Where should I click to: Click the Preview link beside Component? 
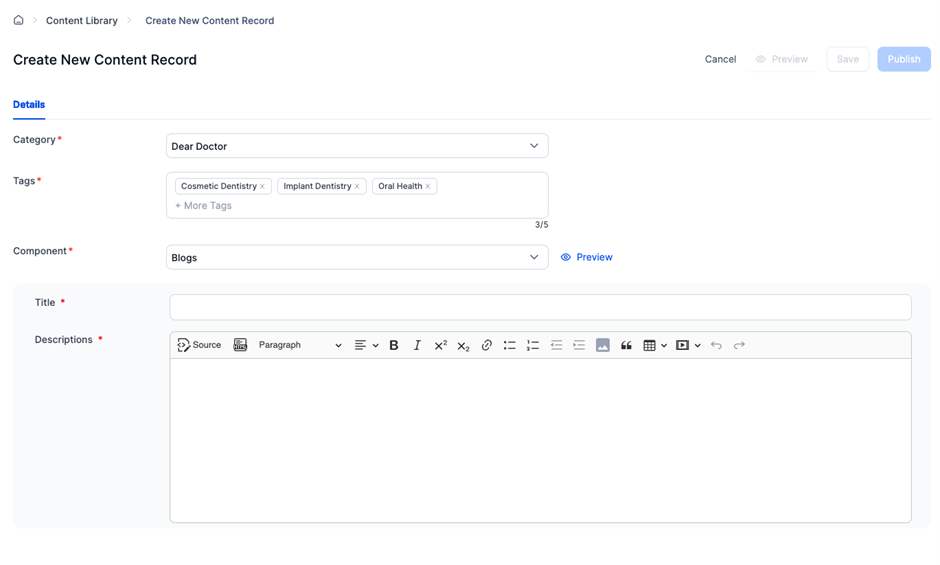[586, 257]
